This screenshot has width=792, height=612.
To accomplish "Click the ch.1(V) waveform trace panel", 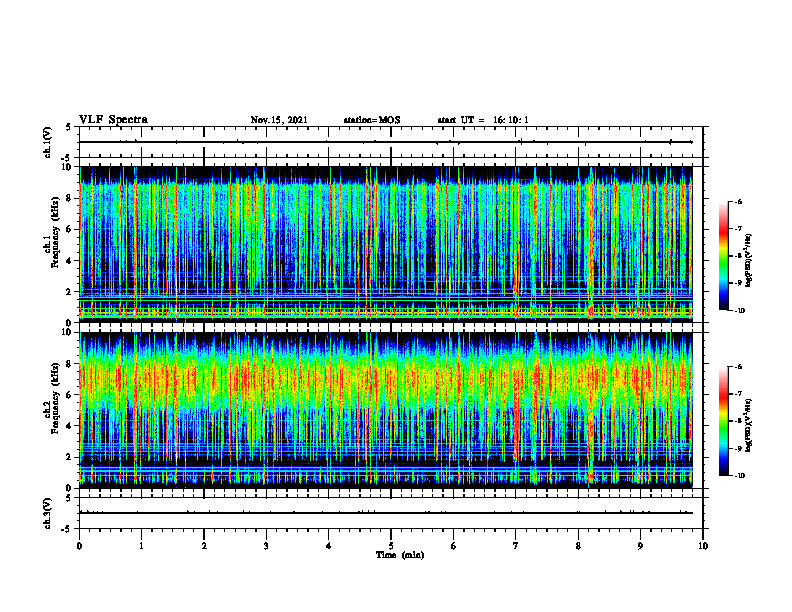I will (x=391, y=142).
